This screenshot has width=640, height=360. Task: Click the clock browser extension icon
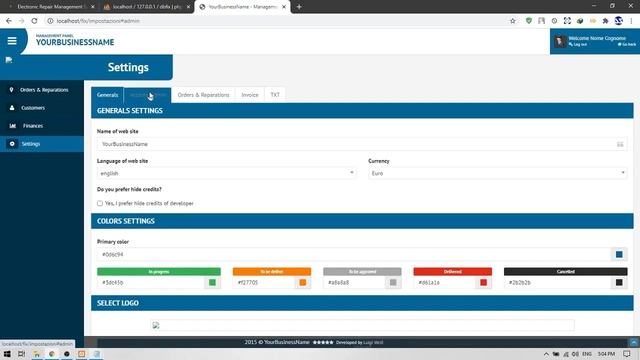coord(554,21)
